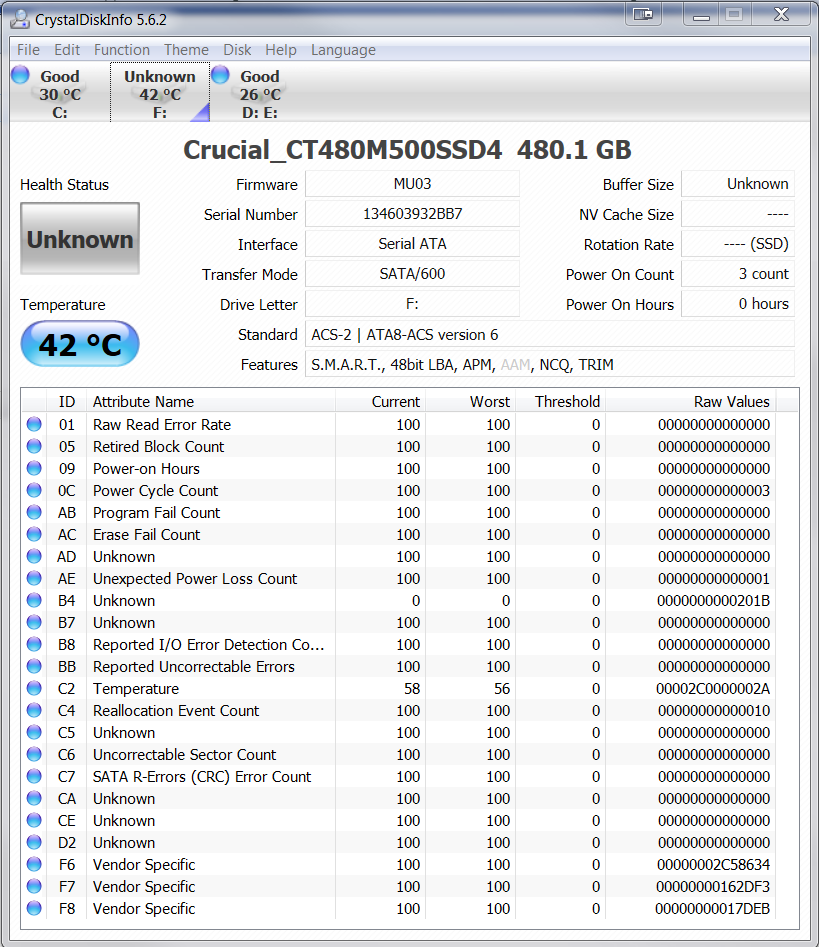Select the Uncorrectable Sector Count row

(x=185, y=754)
